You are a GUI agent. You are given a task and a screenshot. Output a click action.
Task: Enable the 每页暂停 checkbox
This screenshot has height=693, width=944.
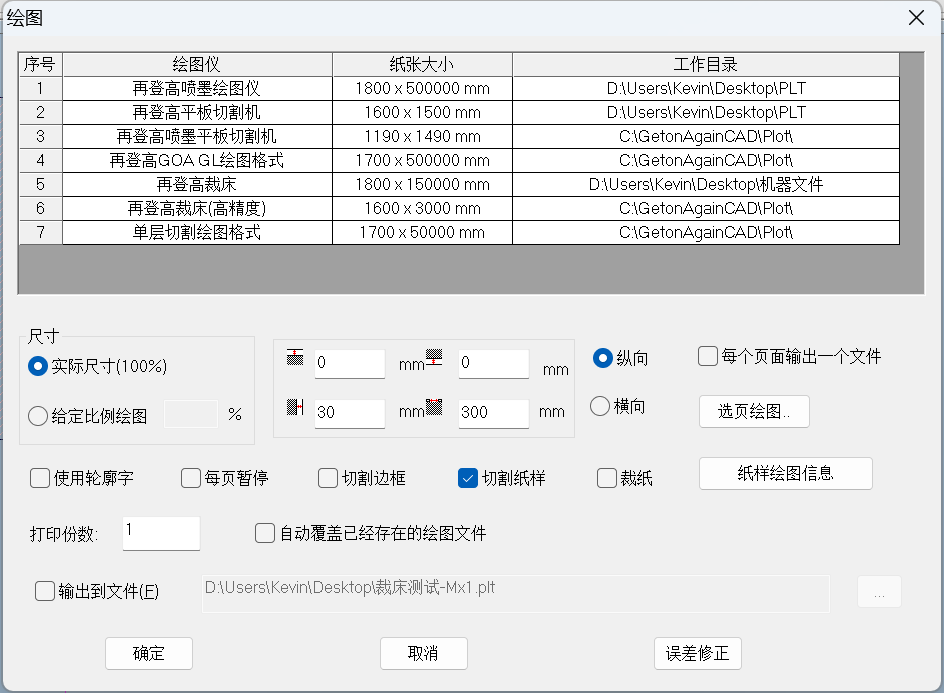coord(190,478)
